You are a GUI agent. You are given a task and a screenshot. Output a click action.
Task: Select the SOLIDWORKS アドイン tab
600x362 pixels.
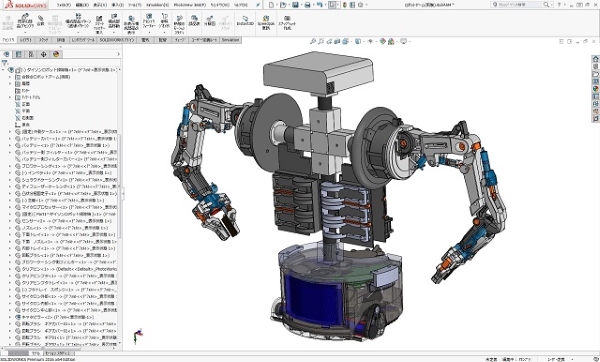pyautogui.click(x=117, y=40)
